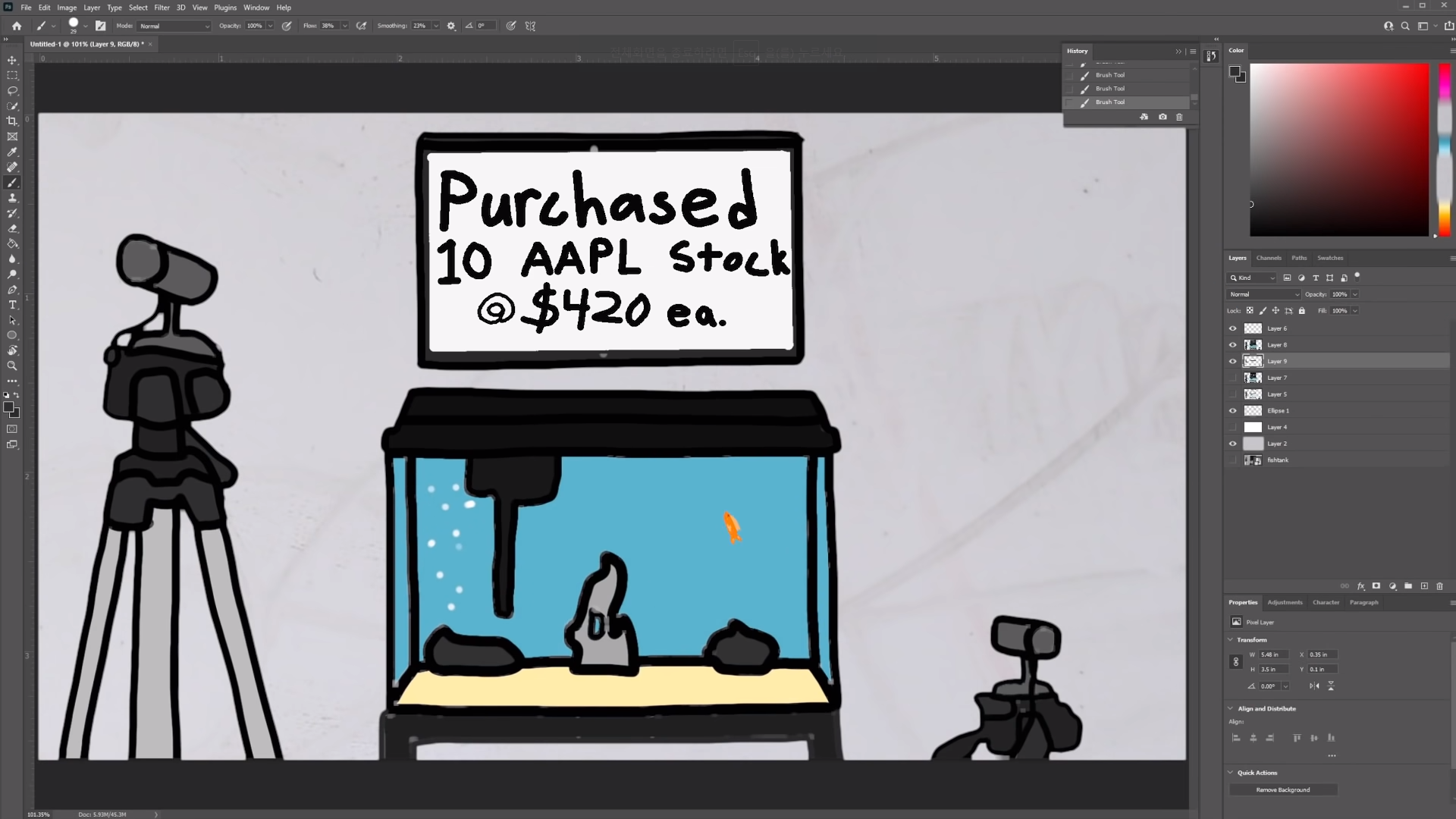Image resolution: width=1456 pixels, height=819 pixels.
Task: Open the layer Kind filter dropdown
Action: [x=1253, y=278]
